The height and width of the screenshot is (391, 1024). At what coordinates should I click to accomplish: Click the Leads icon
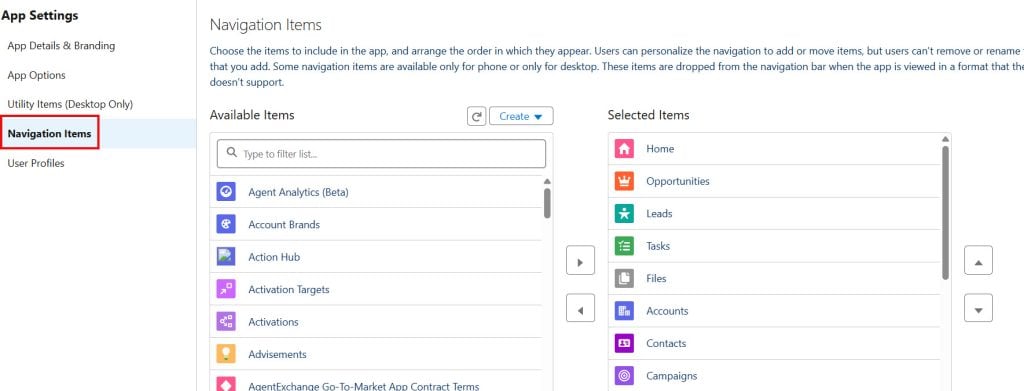[x=624, y=213]
